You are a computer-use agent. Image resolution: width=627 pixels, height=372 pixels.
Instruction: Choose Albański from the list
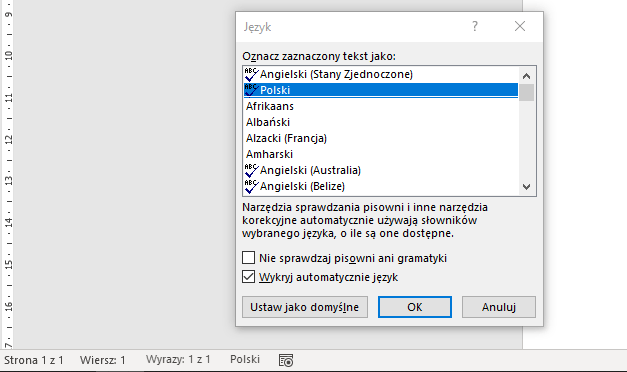point(381,122)
